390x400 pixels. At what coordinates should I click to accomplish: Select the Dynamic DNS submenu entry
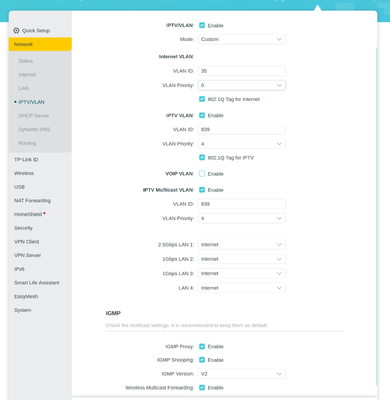pyautogui.click(x=34, y=129)
